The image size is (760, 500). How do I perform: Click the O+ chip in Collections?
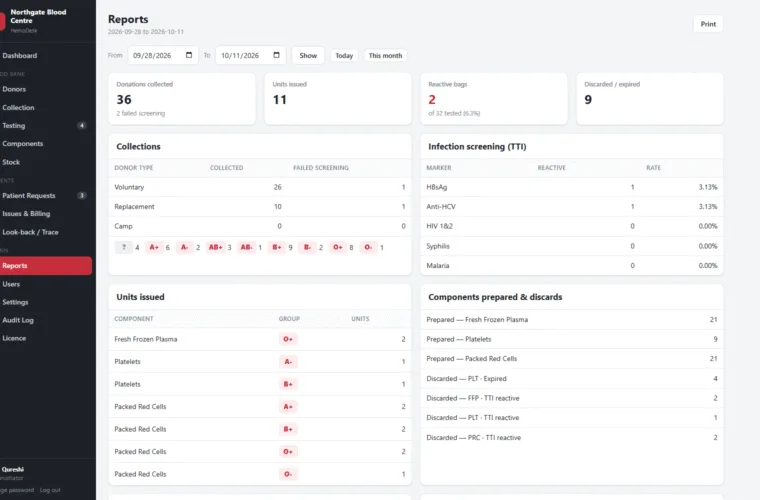tap(338, 247)
